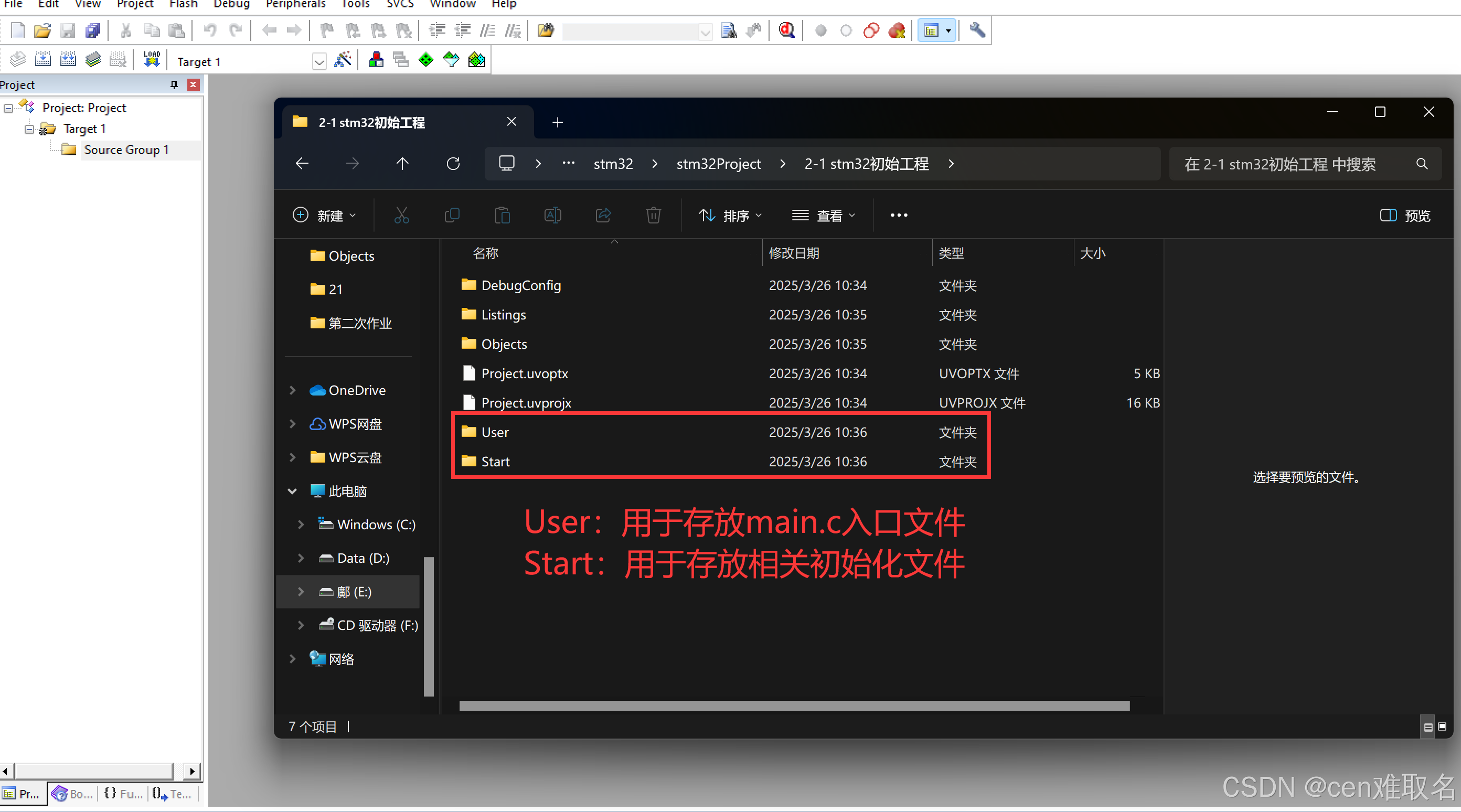This screenshot has width=1461, height=812.
Task: Start the debug session magnifier icon
Action: [x=787, y=30]
